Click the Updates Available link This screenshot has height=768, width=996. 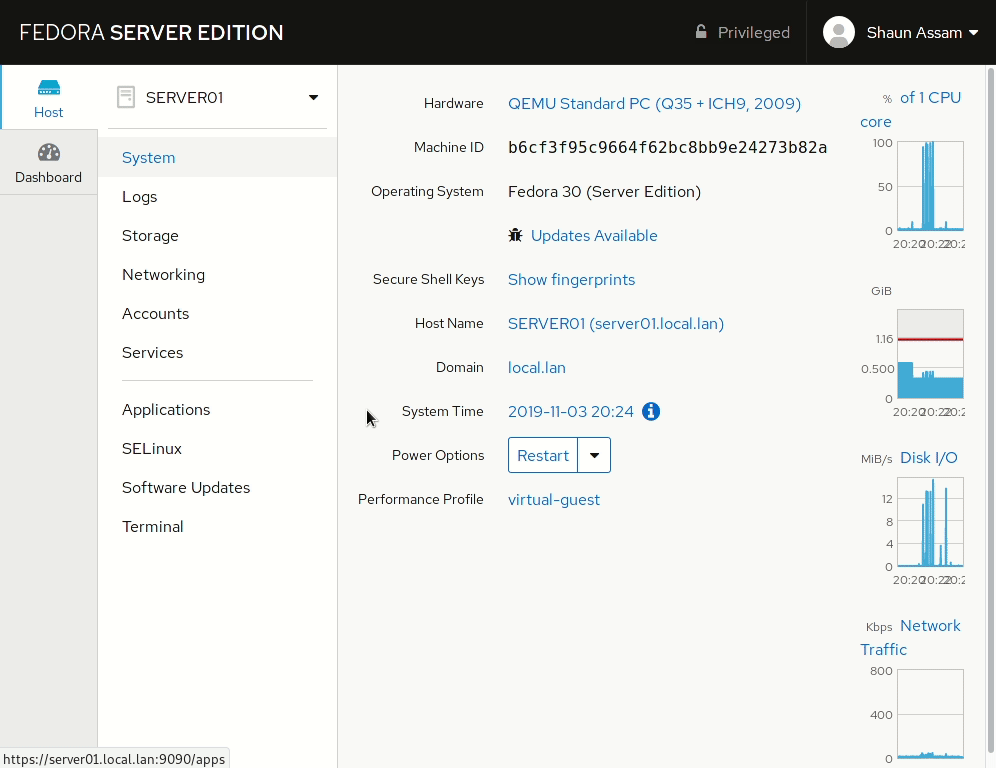pyautogui.click(x=594, y=236)
